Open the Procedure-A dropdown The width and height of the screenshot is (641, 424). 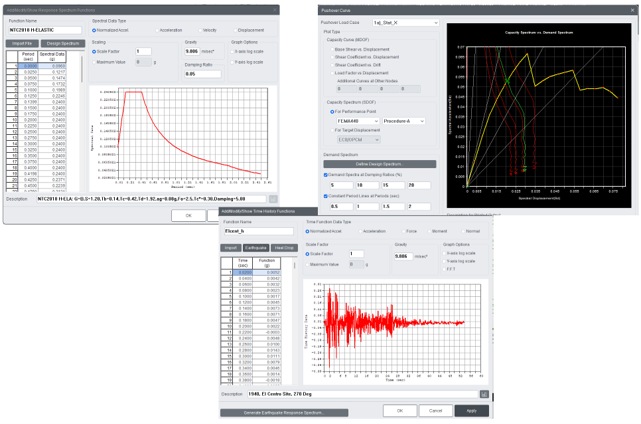(403, 121)
